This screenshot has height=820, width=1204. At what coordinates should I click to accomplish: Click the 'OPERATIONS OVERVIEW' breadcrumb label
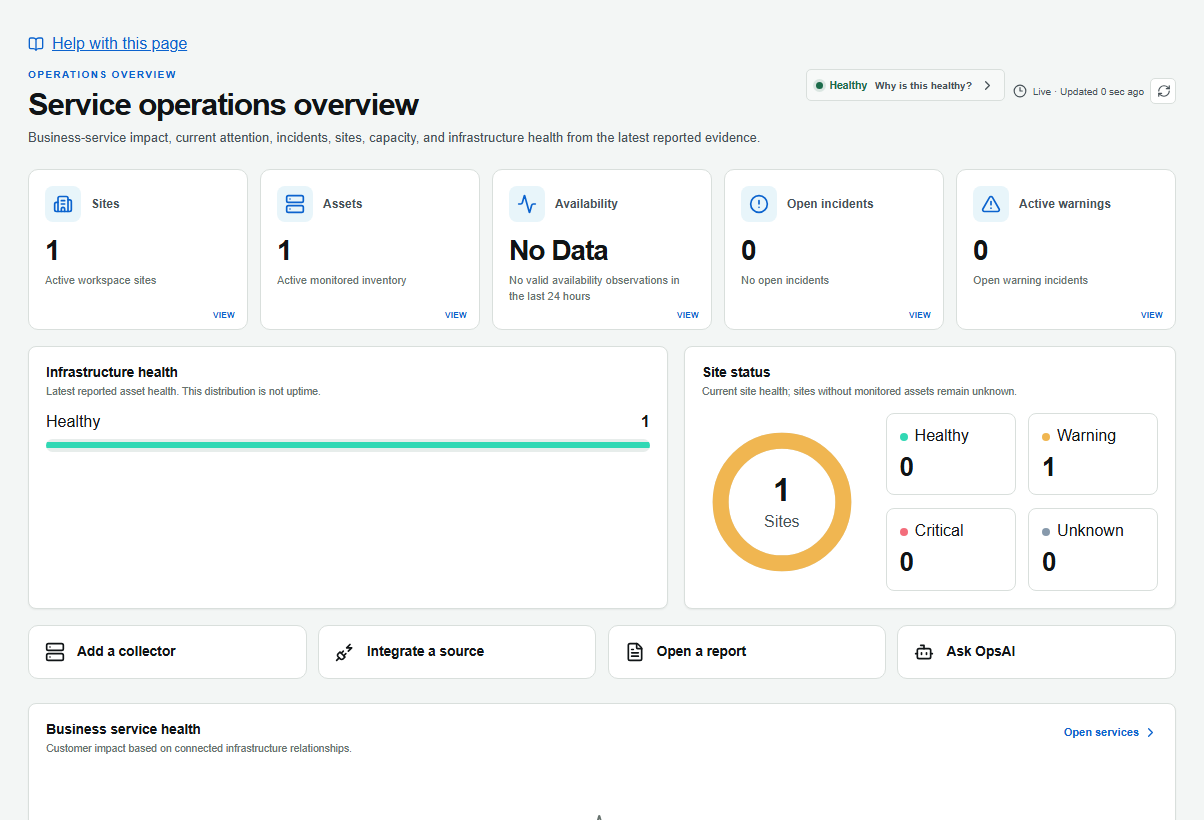pyautogui.click(x=102, y=75)
